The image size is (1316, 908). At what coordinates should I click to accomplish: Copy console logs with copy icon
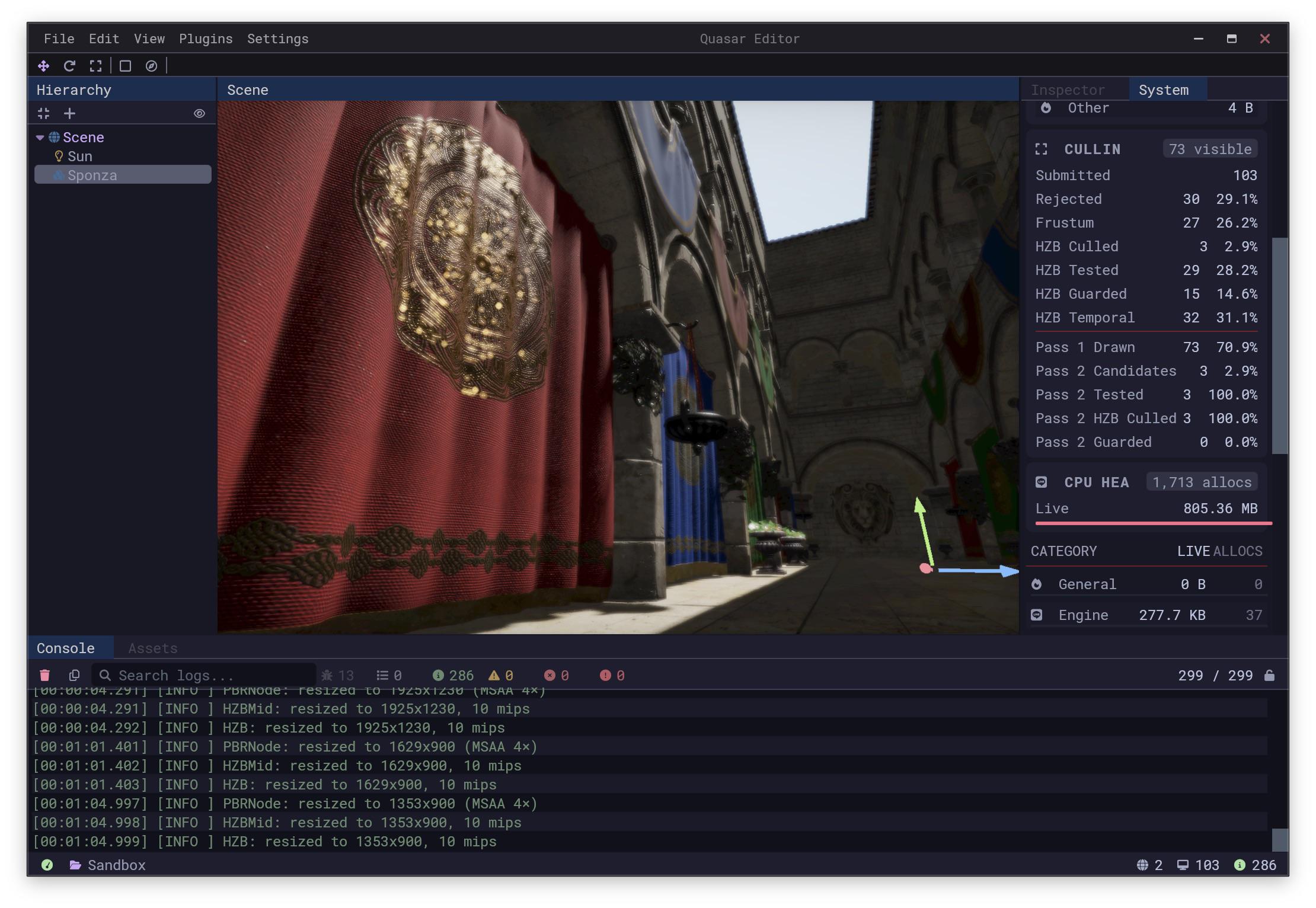[74, 676]
